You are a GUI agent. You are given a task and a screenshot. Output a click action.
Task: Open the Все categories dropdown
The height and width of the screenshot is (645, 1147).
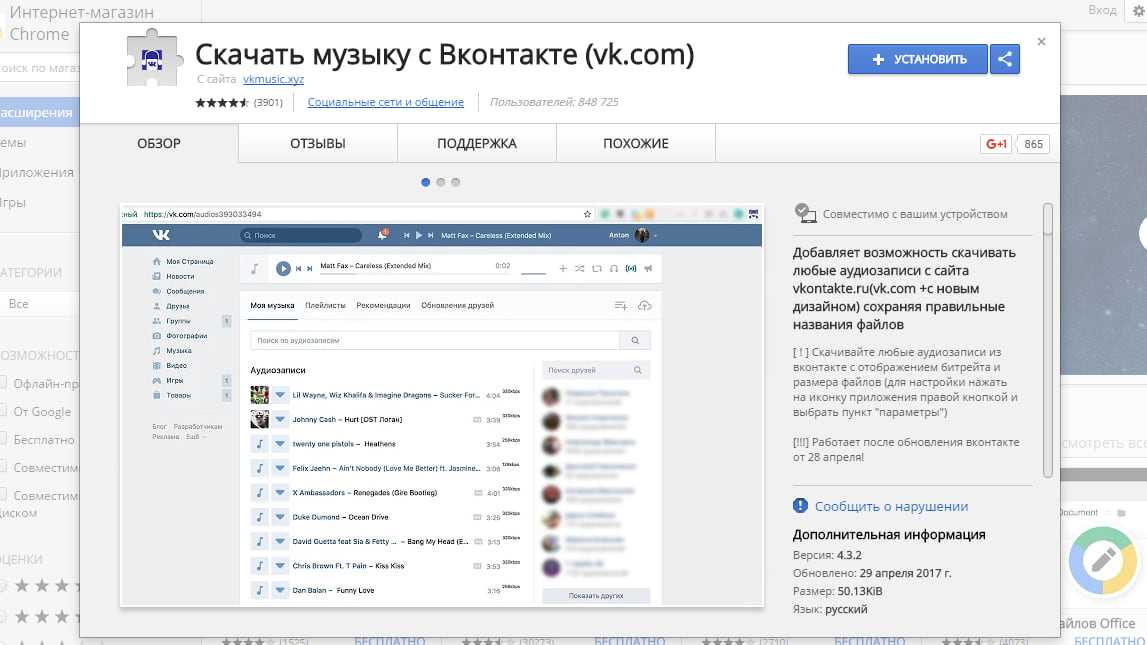[x=40, y=303]
